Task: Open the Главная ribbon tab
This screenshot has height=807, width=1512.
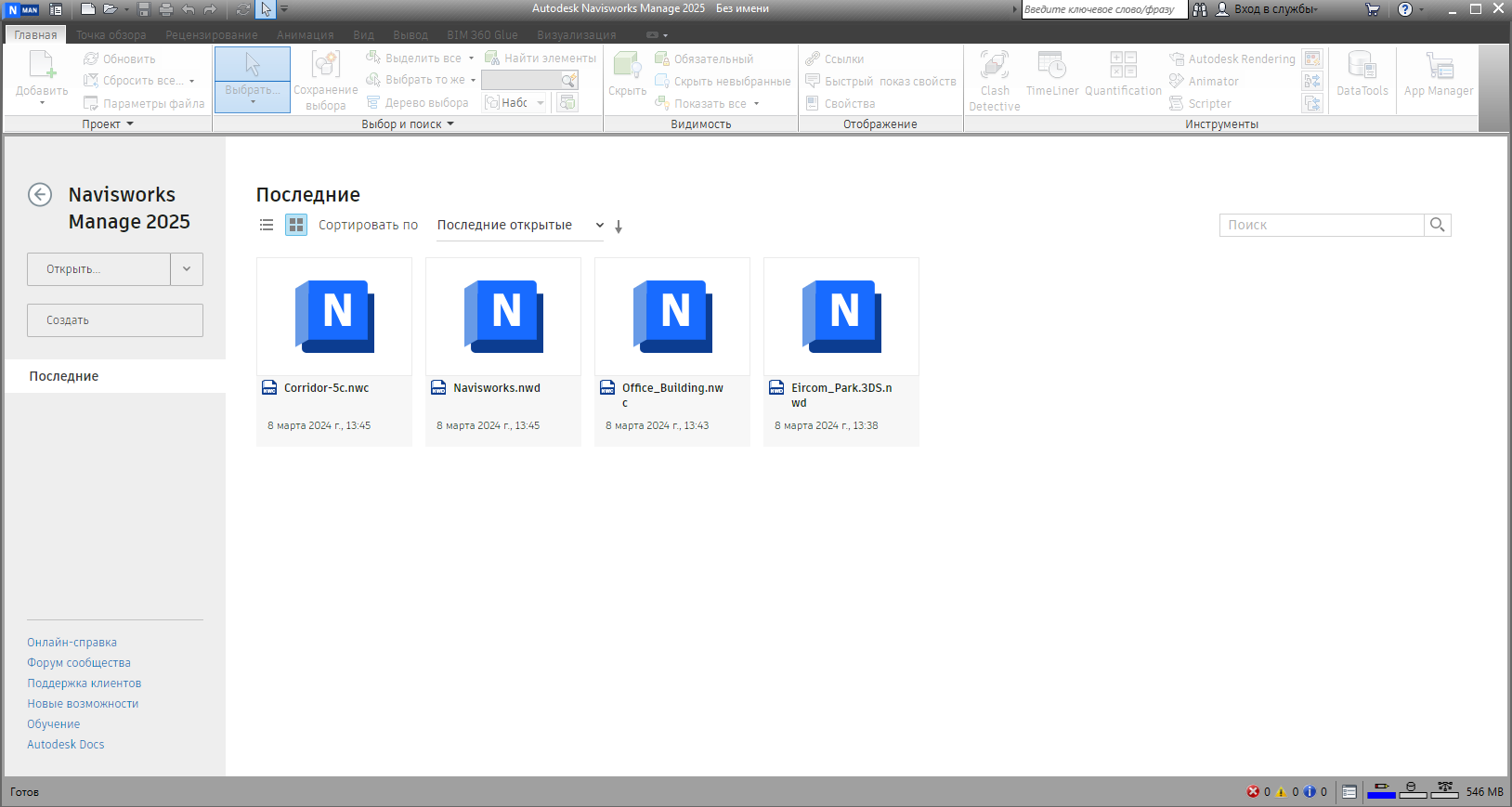Action: [x=36, y=34]
